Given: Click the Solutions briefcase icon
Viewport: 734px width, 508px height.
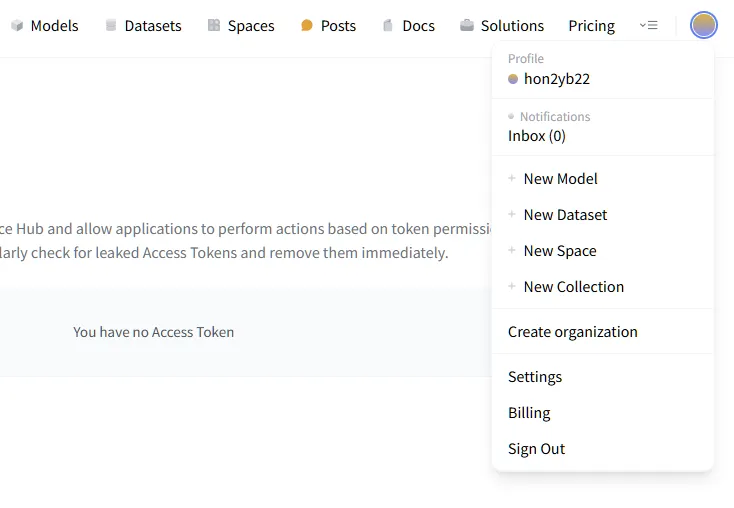Looking at the screenshot, I should click(467, 25).
